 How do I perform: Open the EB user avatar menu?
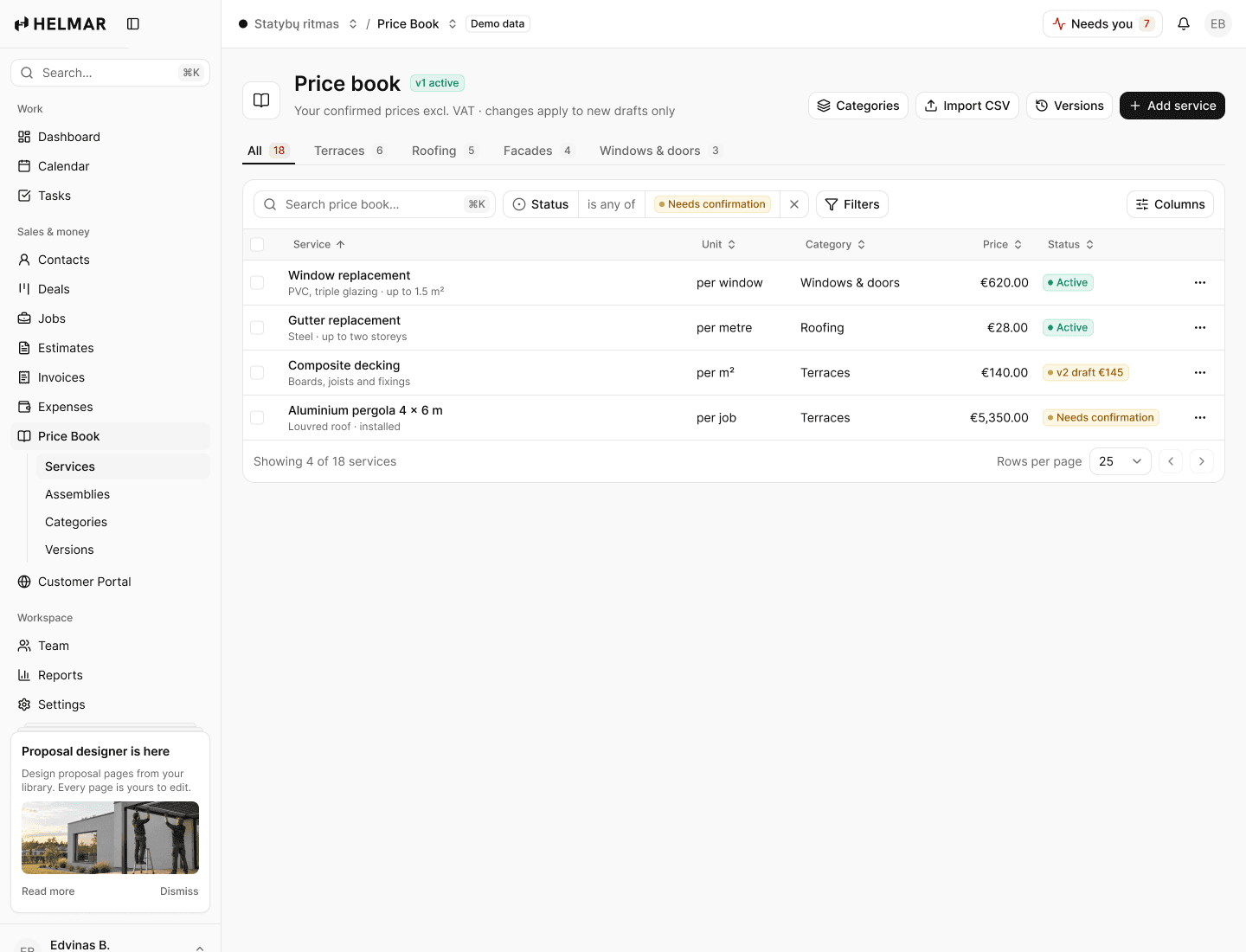click(x=1218, y=24)
